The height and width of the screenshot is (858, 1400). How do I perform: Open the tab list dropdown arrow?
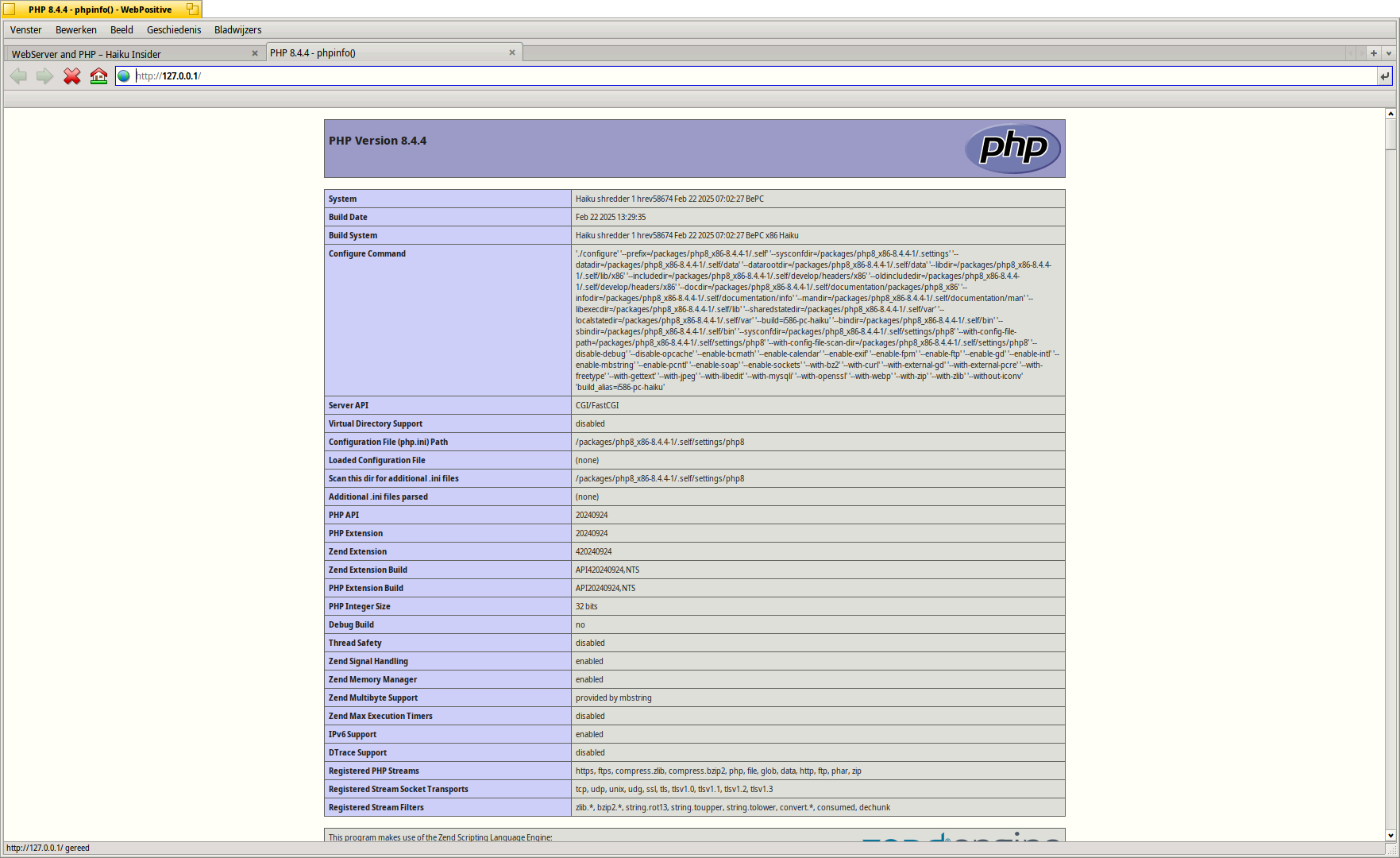(x=1389, y=53)
